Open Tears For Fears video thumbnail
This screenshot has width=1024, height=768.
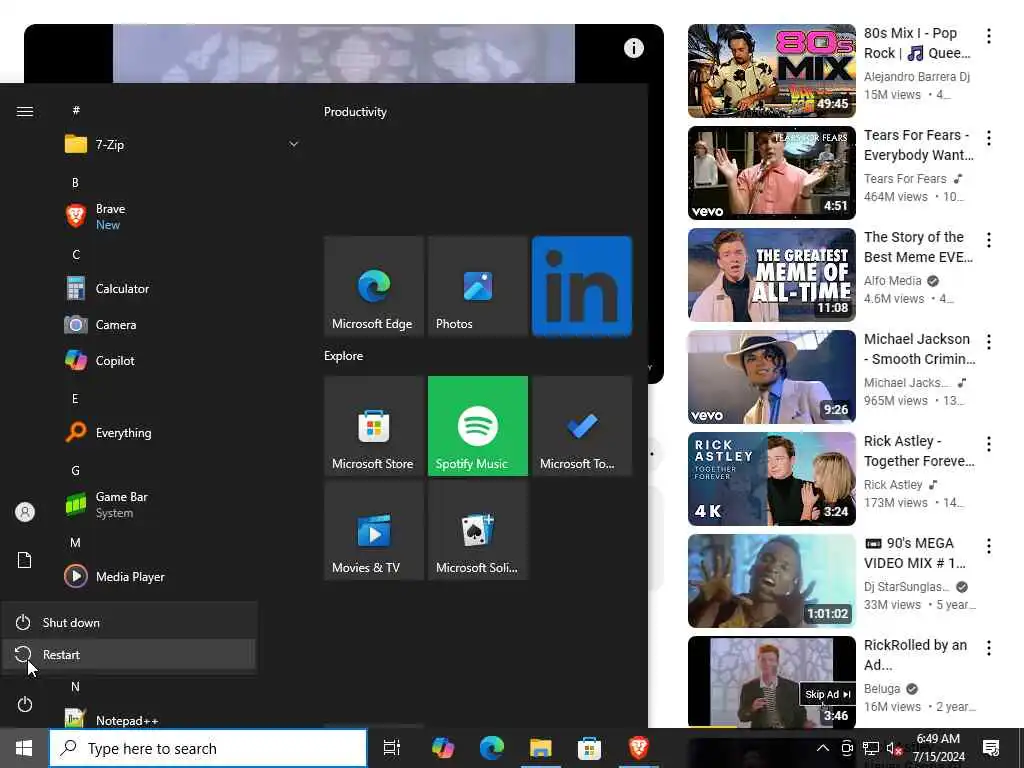pyautogui.click(x=771, y=172)
